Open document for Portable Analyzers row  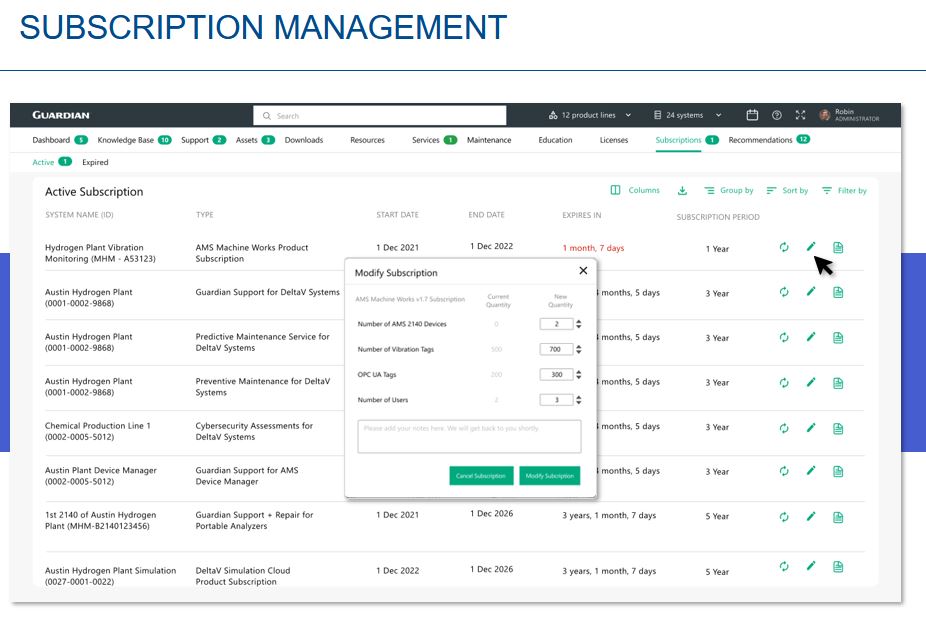point(838,517)
